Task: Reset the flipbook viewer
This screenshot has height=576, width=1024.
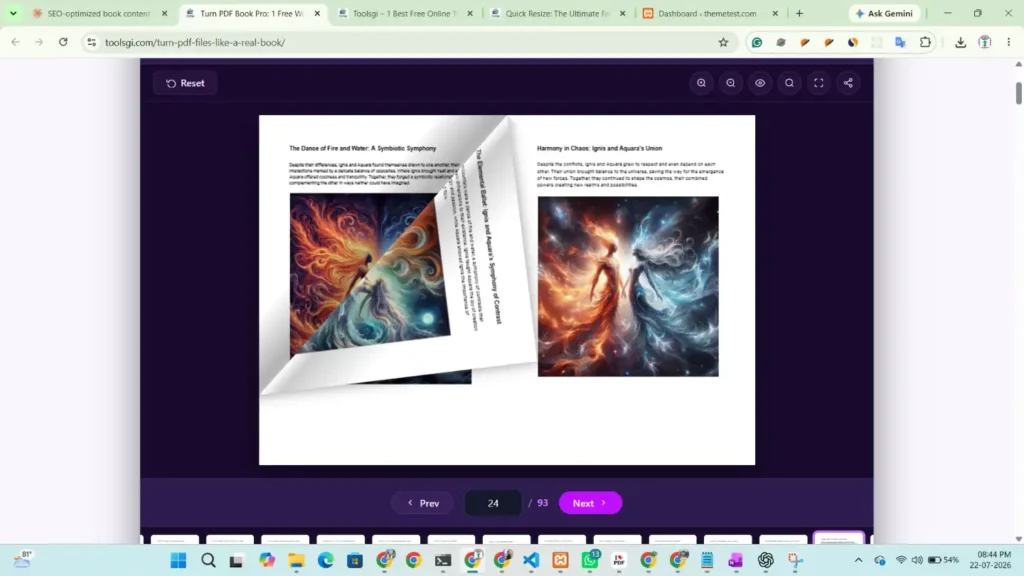Action: coord(185,83)
